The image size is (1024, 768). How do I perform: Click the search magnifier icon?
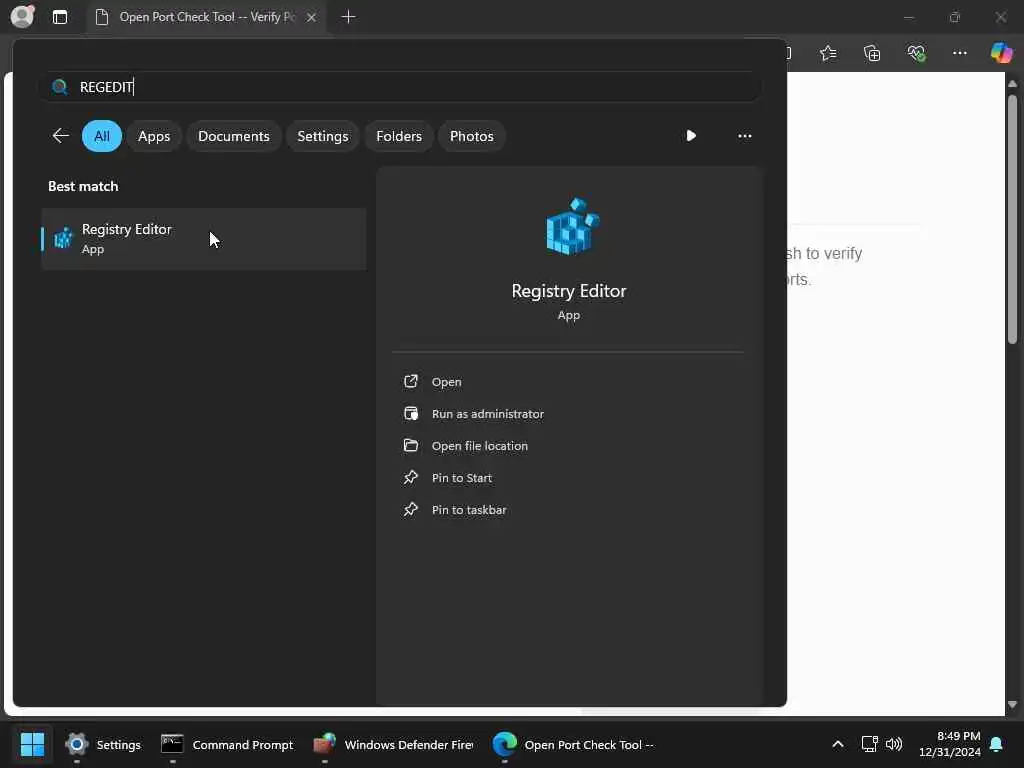click(x=59, y=87)
